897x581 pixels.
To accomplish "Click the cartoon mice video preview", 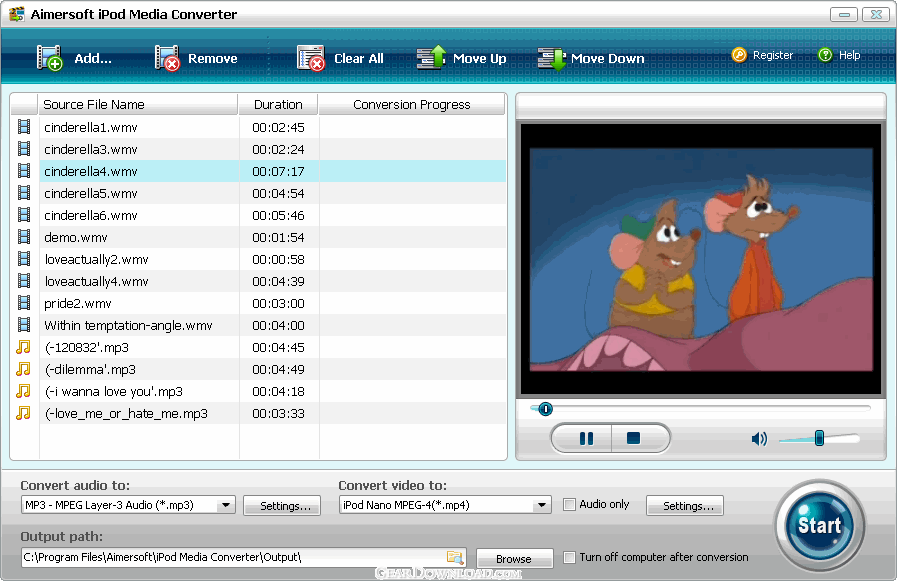I will 701,260.
